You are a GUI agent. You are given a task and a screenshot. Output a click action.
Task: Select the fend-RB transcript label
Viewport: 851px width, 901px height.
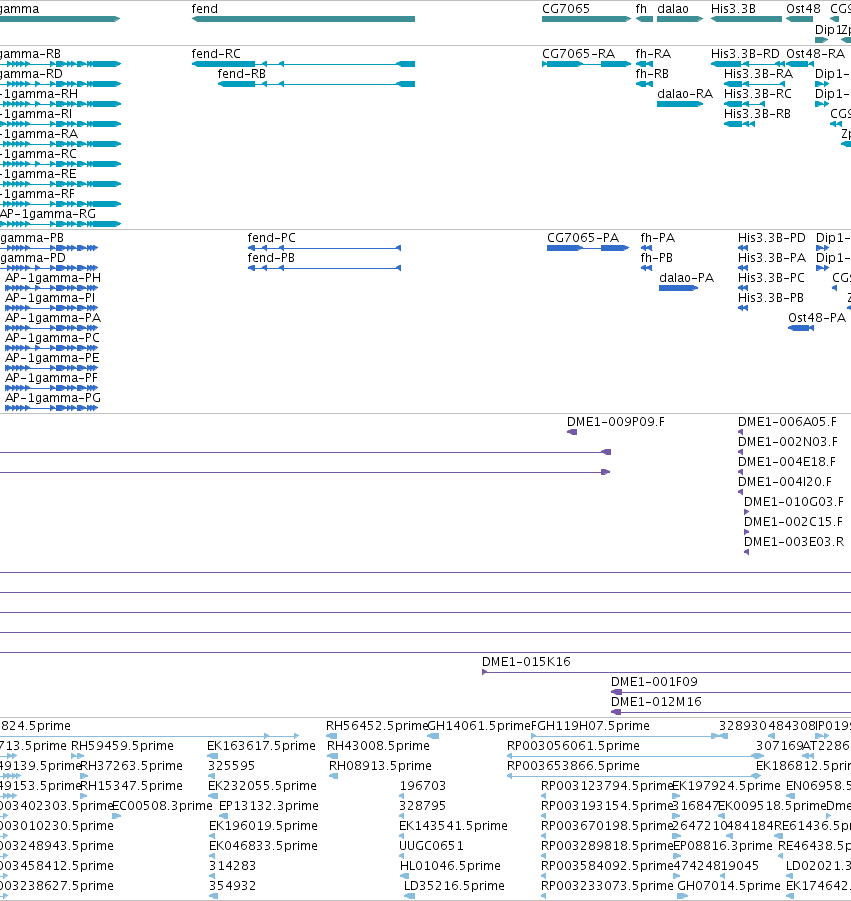241,74
